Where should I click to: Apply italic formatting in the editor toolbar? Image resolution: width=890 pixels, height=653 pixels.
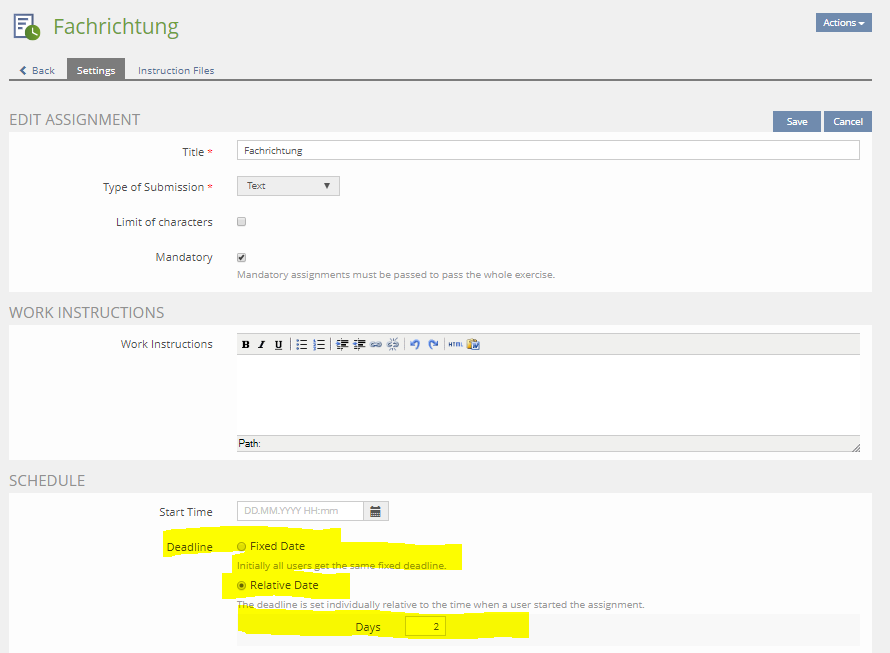[x=262, y=344]
